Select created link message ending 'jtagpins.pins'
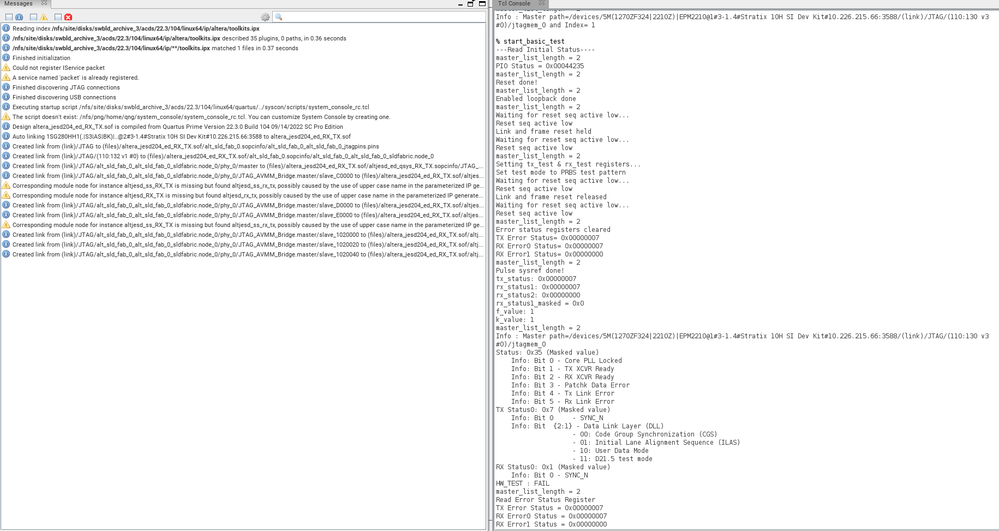The height and width of the screenshot is (531, 999). [196, 147]
